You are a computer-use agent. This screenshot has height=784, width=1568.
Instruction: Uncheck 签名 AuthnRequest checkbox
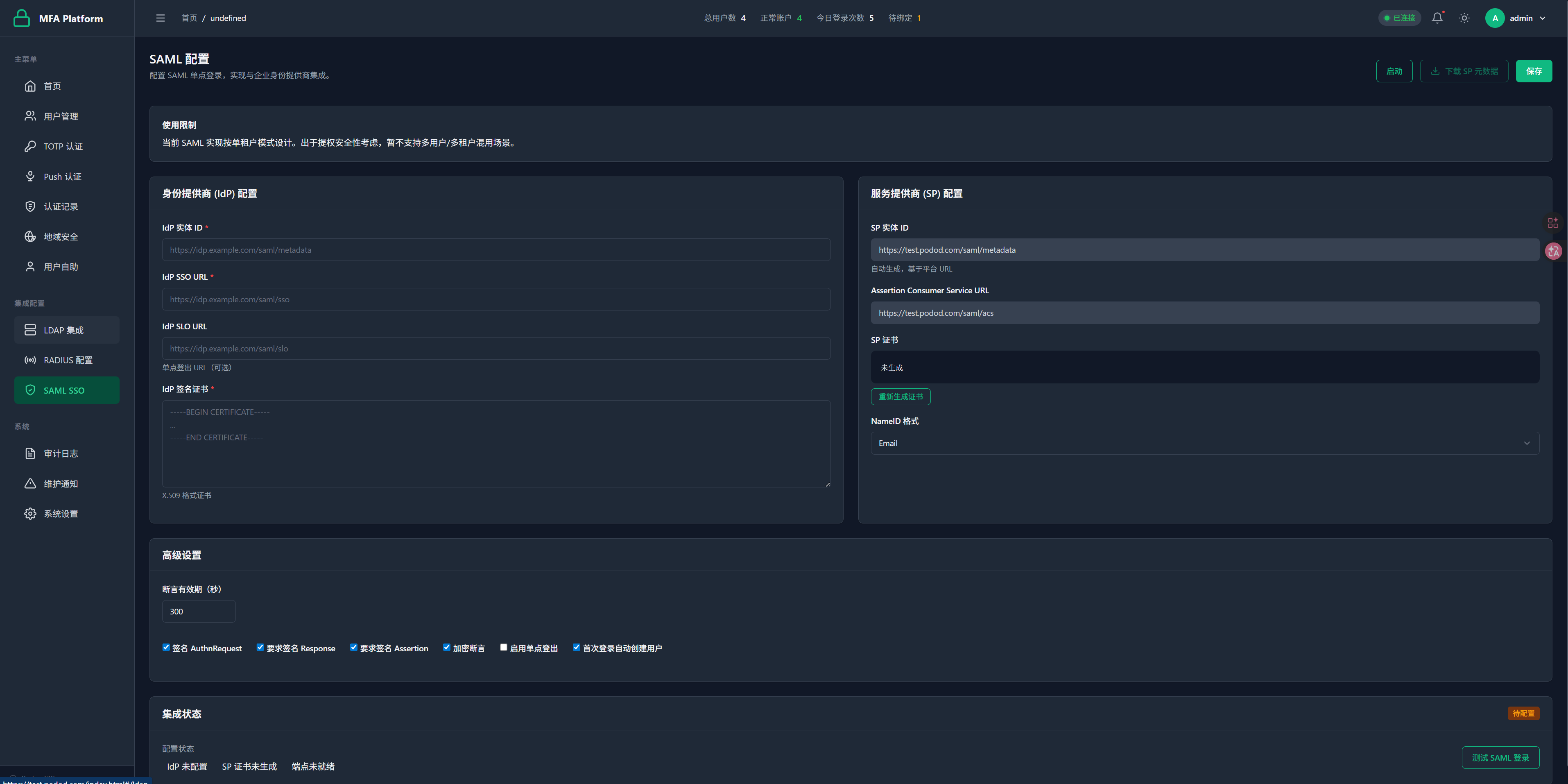click(x=166, y=647)
